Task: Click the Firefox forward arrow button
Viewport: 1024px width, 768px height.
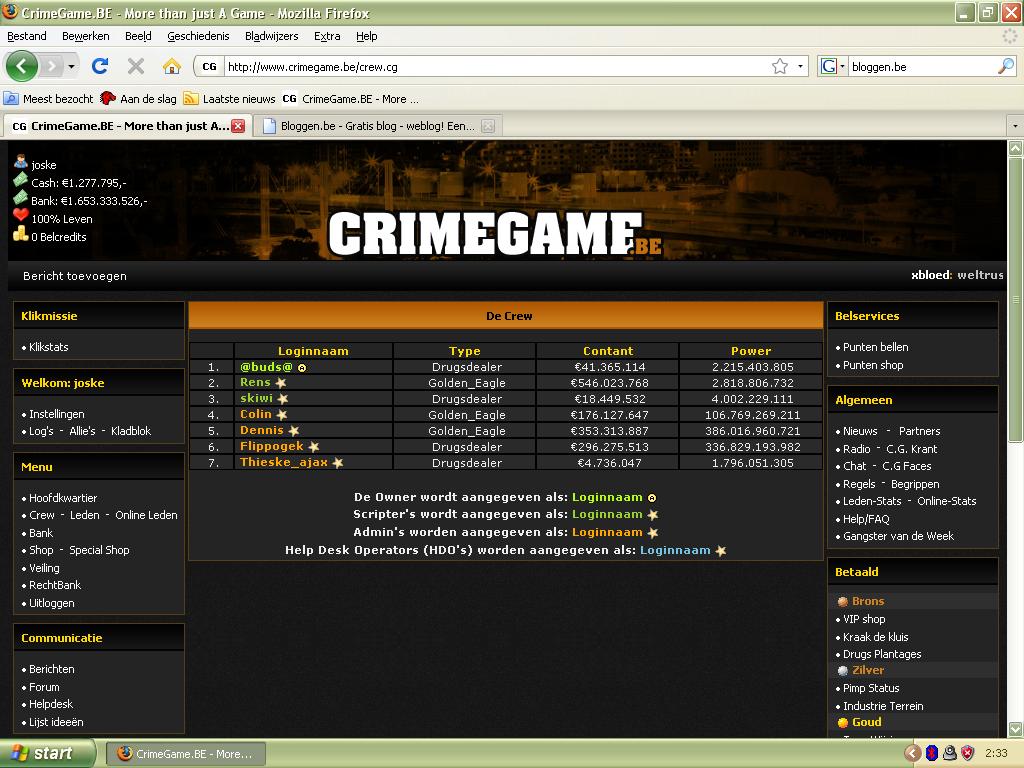Action: click(x=52, y=66)
